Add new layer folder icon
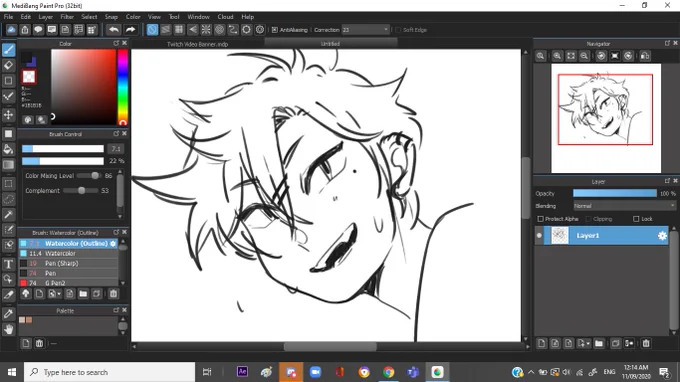This screenshot has width=680, height=382. point(599,343)
